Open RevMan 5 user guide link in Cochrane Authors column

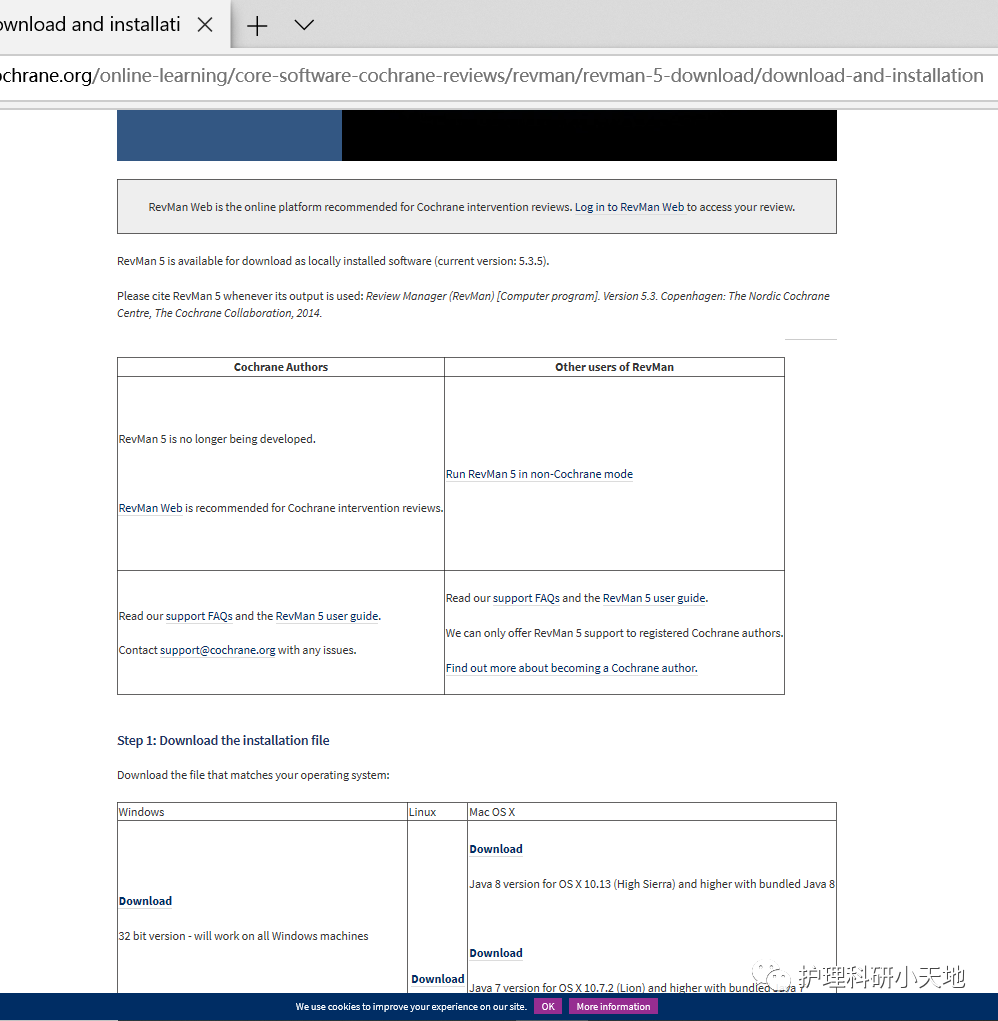(327, 616)
